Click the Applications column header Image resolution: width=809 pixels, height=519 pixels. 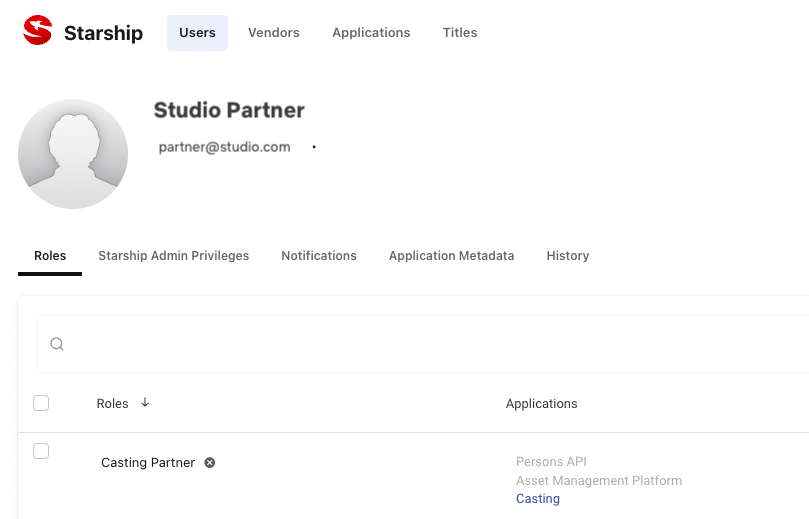(x=541, y=404)
